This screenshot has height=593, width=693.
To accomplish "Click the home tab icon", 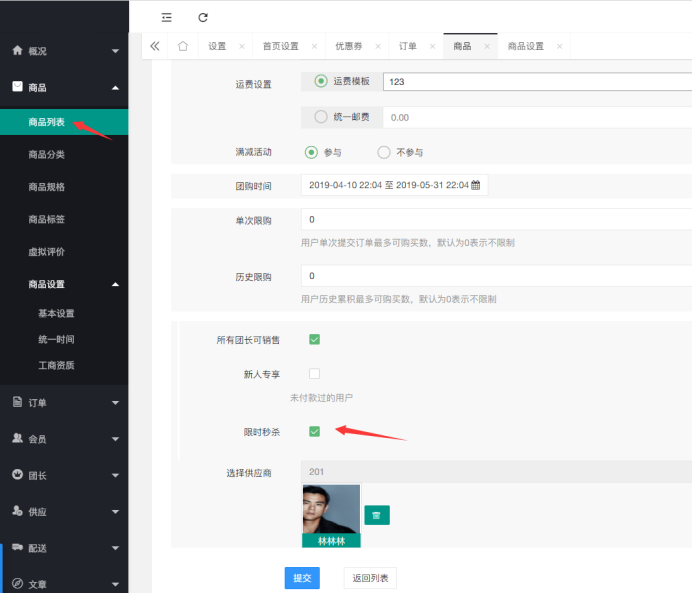I will click(x=182, y=46).
